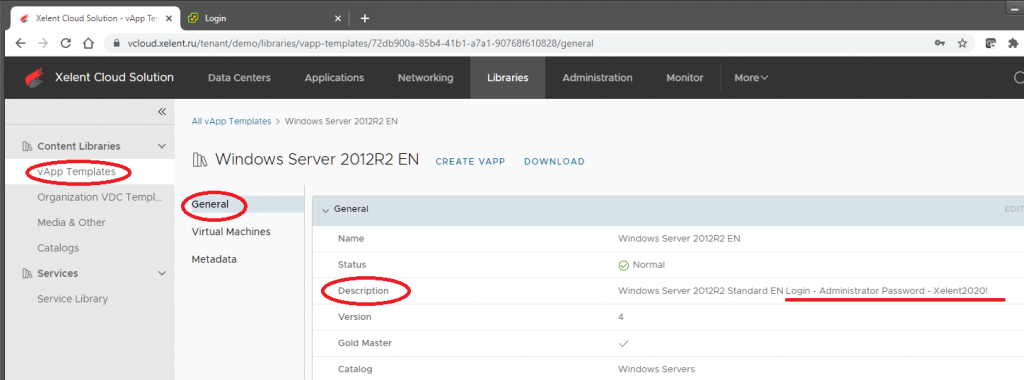Click the browser back arrow
The height and width of the screenshot is (380, 1024).
(x=20, y=43)
